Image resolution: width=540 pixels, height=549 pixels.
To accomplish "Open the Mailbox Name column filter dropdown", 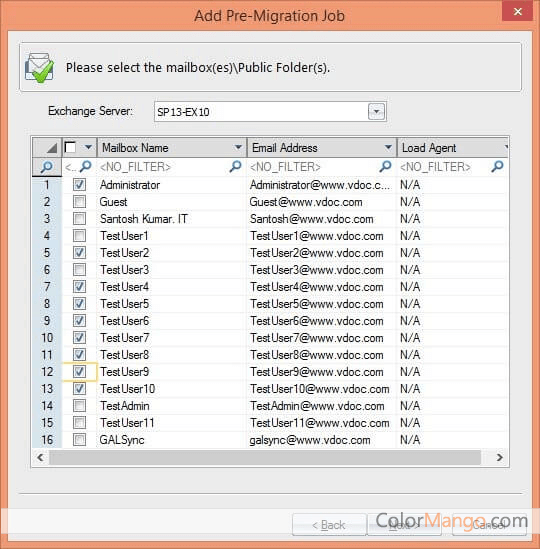I will (238, 147).
